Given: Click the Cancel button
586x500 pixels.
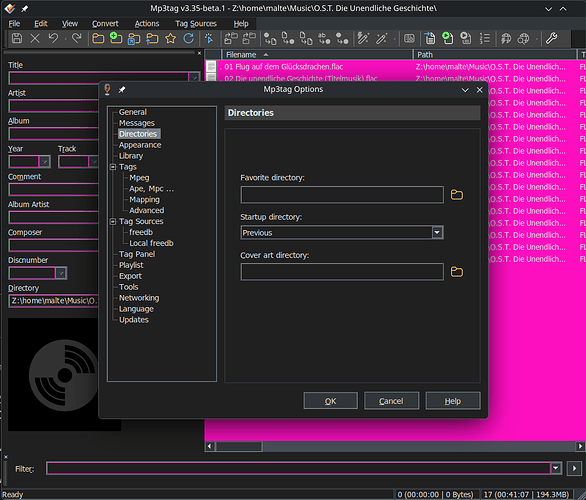Looking at the screenshot, I should pyautogui.click(x=391, y=401).
